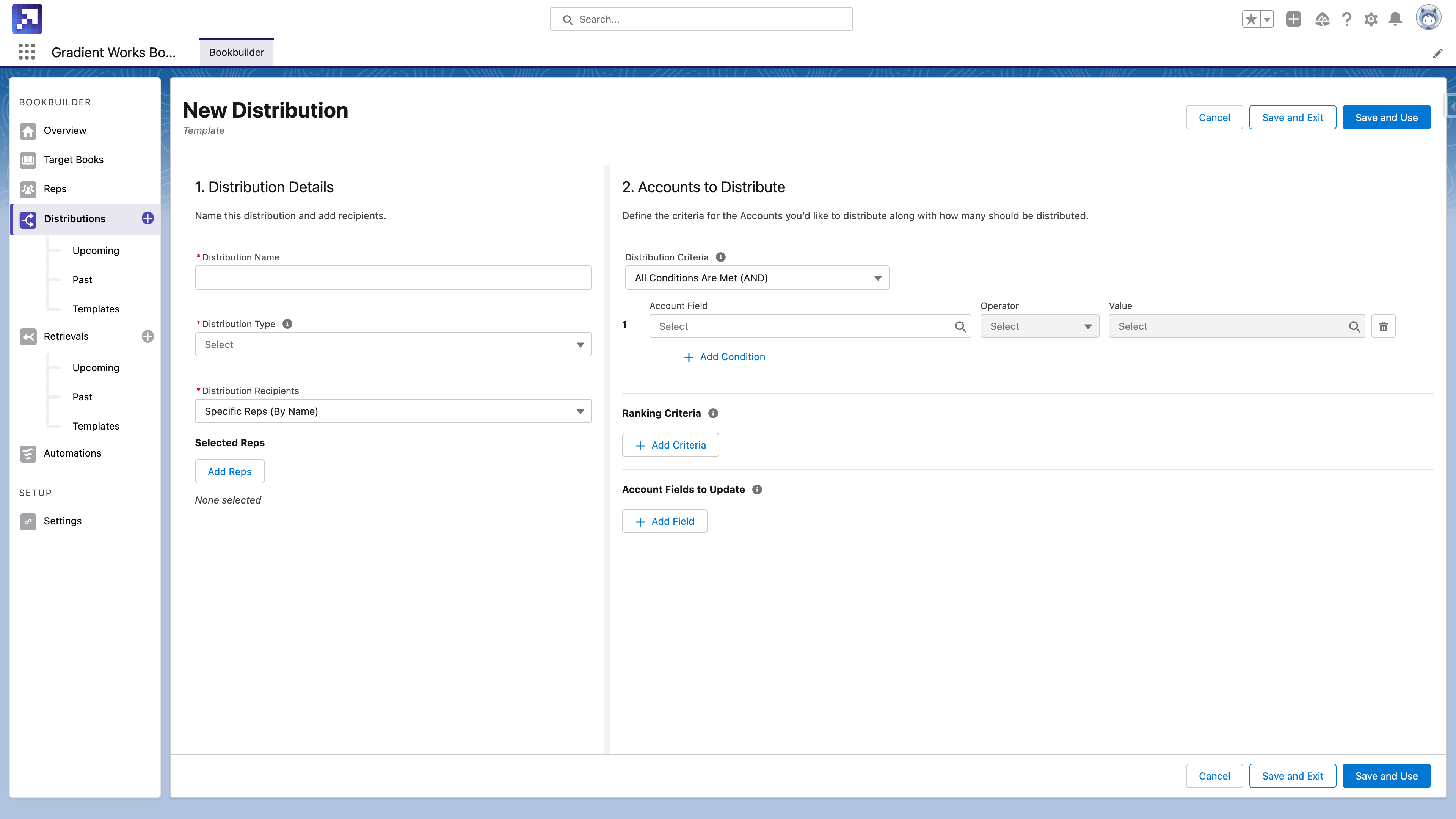
Task: Open the App Launcher dots grid
Action: 27,52
